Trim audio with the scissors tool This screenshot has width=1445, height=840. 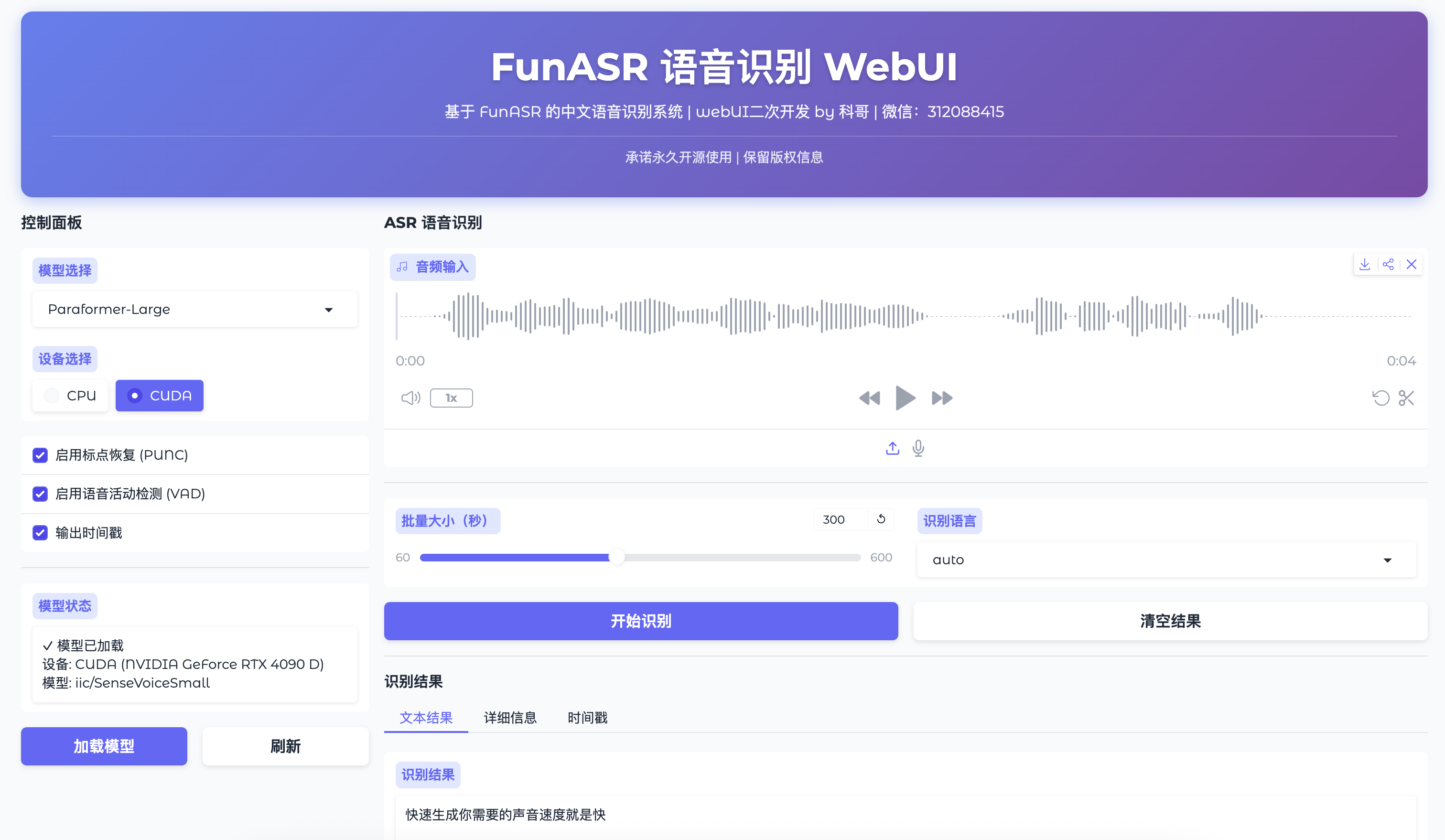[x=1407, y=398]
